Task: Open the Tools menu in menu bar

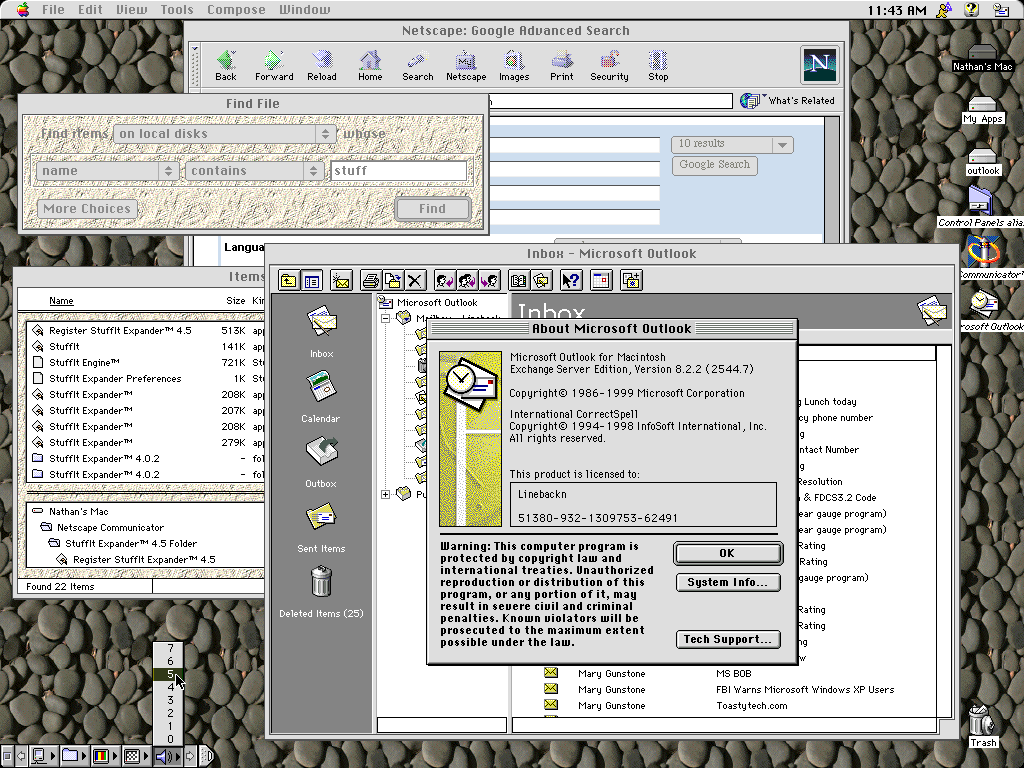Action: pyautogui.click(x=177, y=10)
